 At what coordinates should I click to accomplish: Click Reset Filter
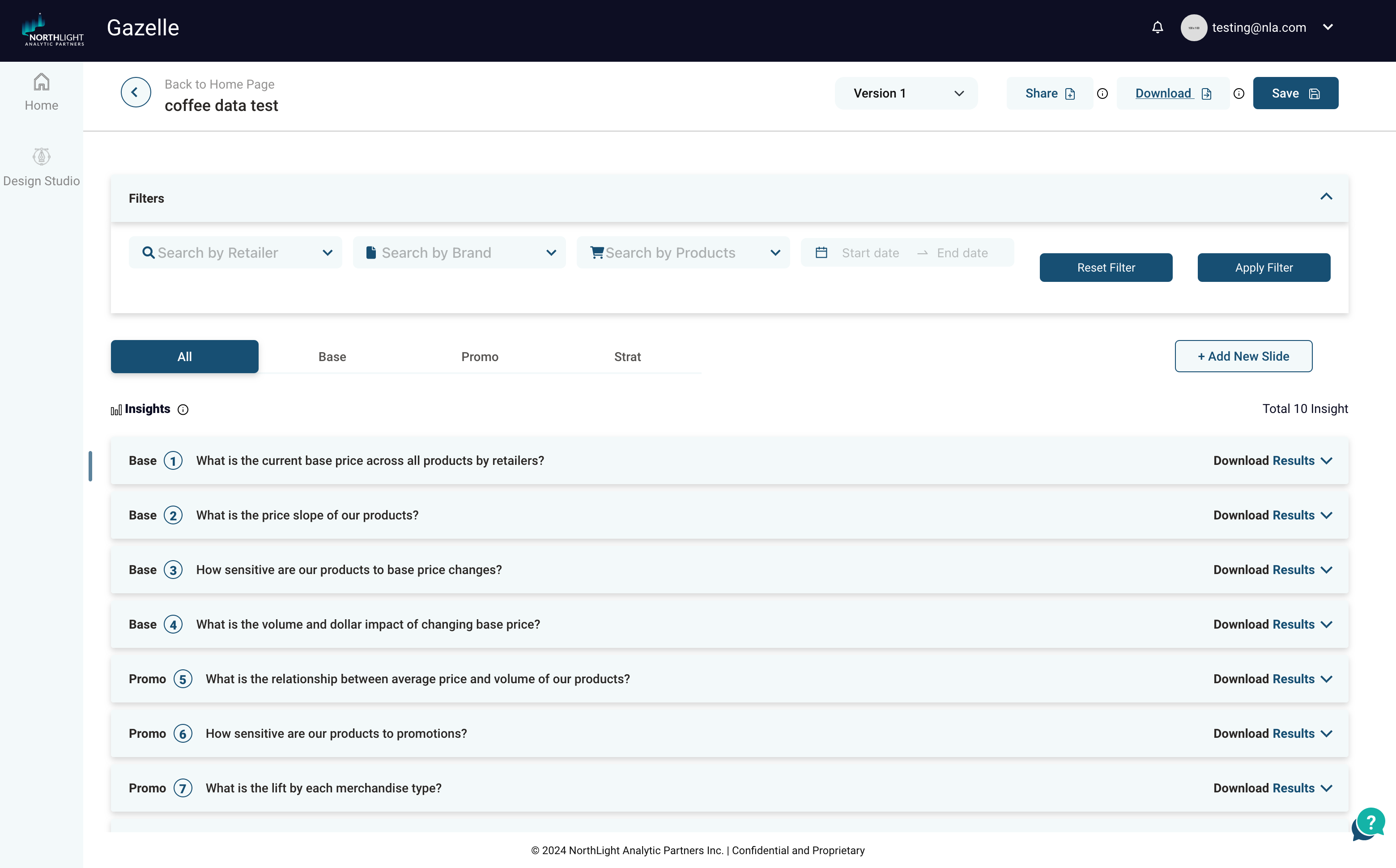pyautogui.click(x=1106, y=268)
